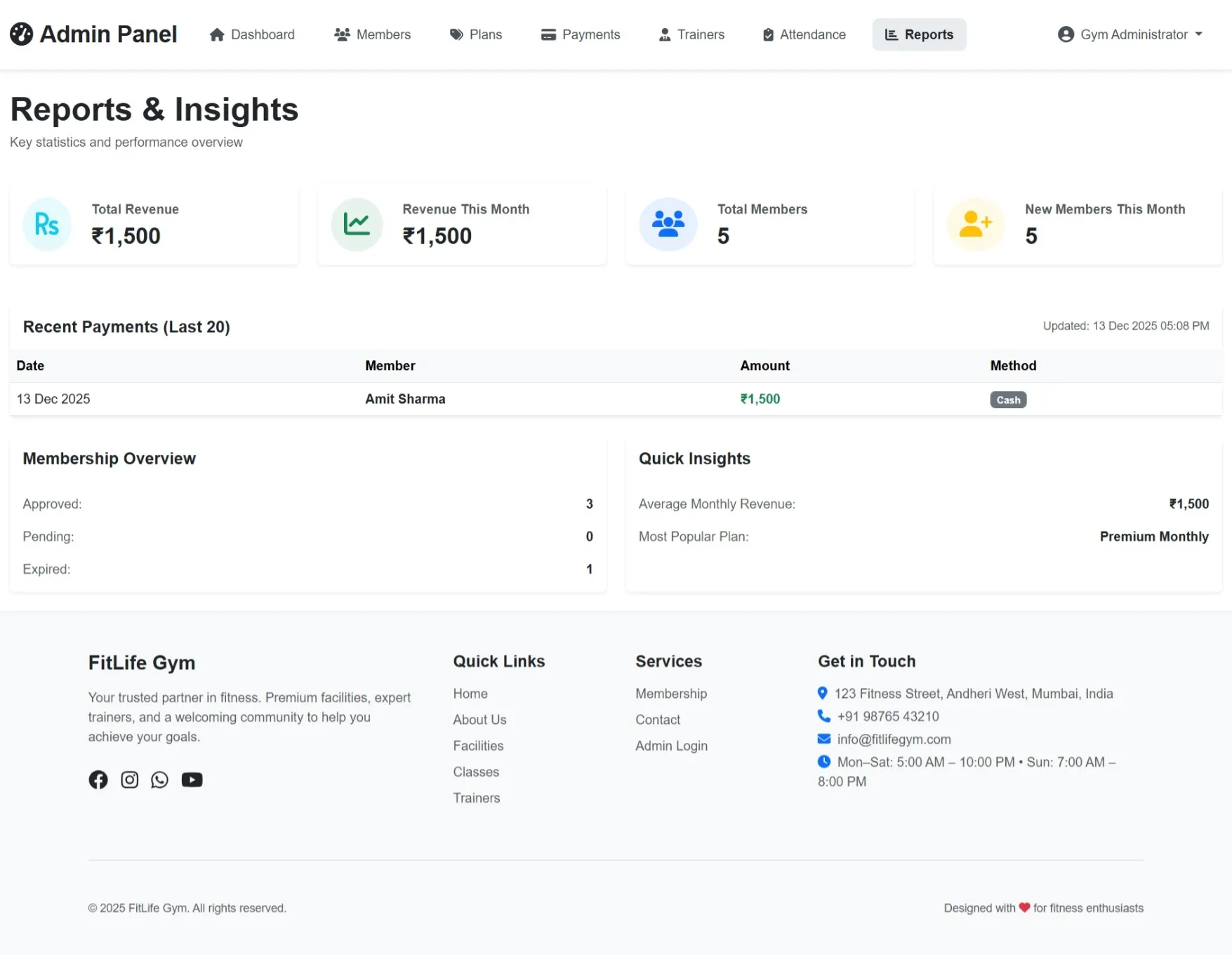
Task: Open the Dashboard navigation item
Action: click(x=252, y=34)
